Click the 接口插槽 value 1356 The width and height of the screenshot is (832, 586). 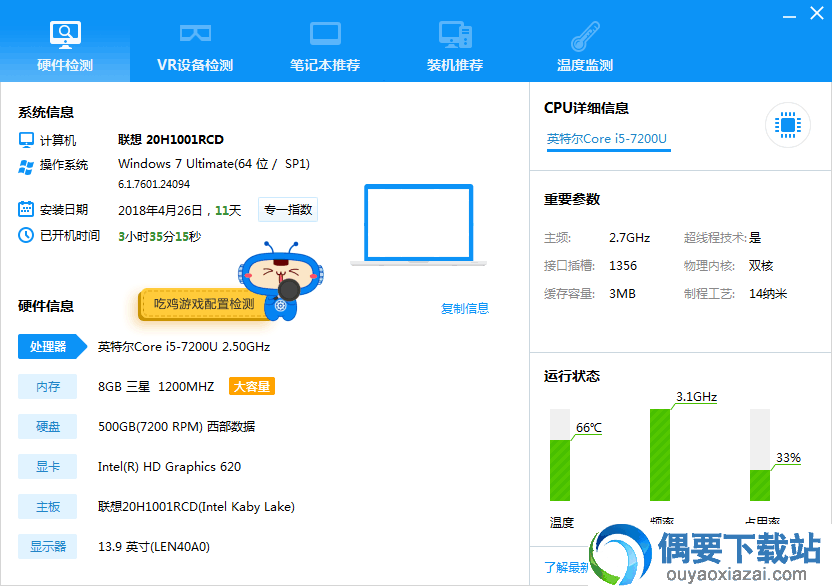point(623,265)
